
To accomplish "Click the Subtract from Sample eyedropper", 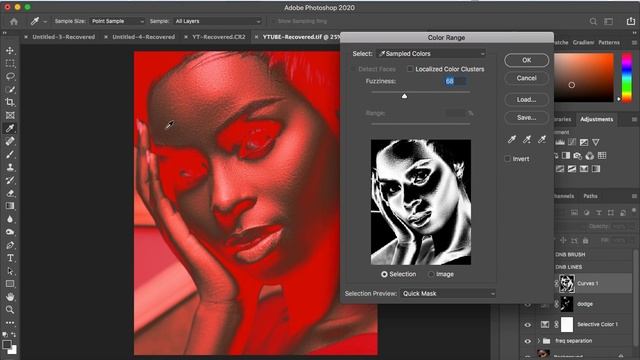I will (x=542, y=140).
